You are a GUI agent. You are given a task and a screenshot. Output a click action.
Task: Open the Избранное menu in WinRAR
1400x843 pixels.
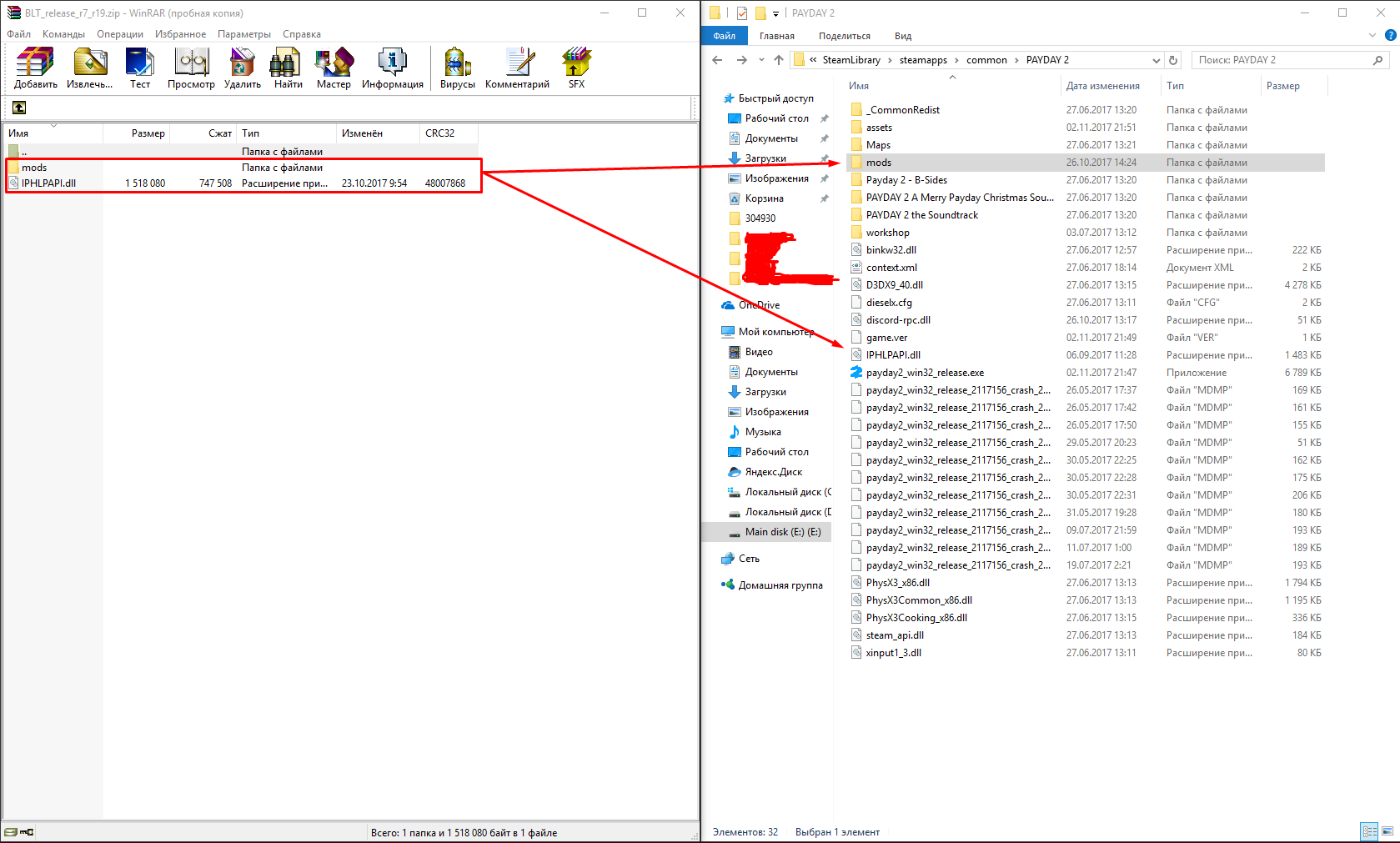[x=180, y=34]
